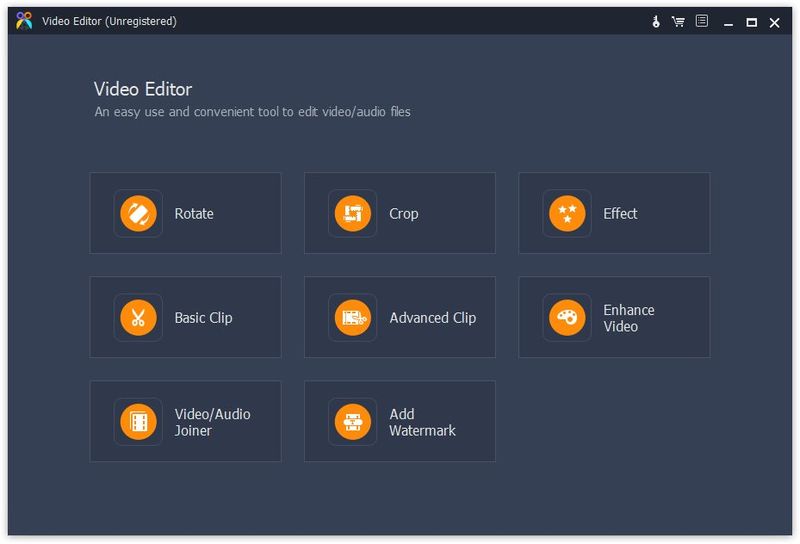Click the register key icon in title bar

click(656, 21)
